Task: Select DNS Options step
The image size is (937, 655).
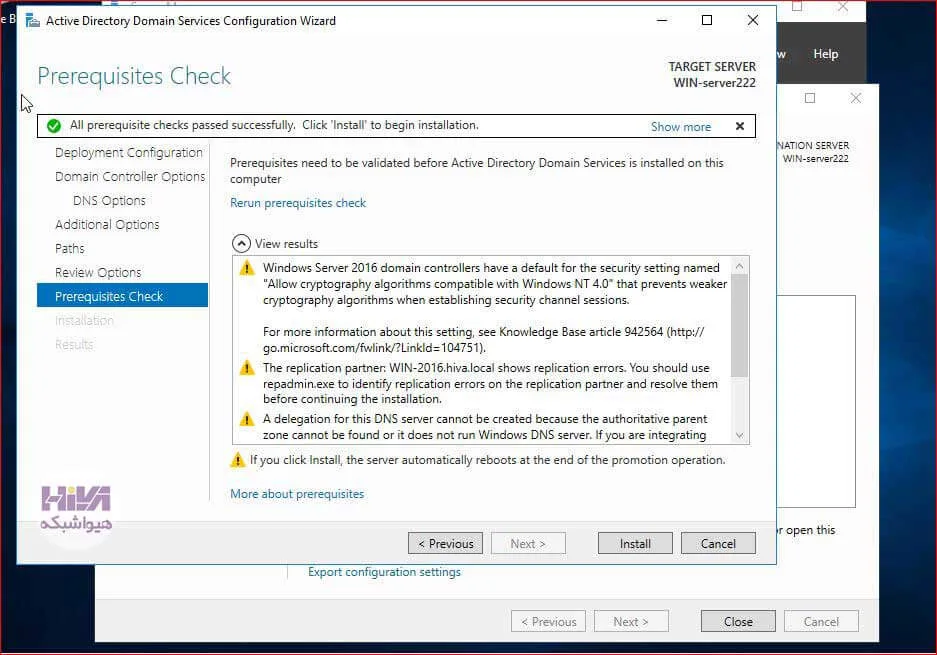Action: (109, 200)
